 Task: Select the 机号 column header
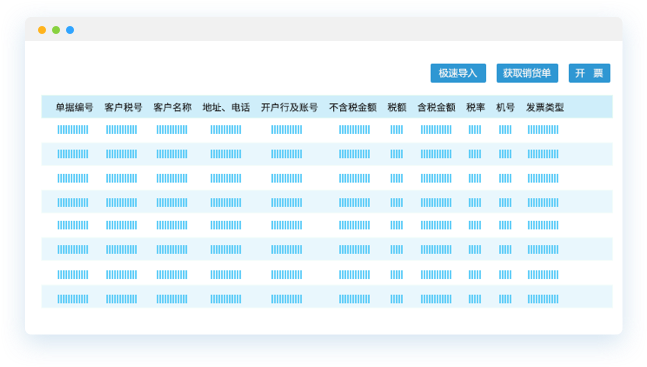(x=505, y=107)
